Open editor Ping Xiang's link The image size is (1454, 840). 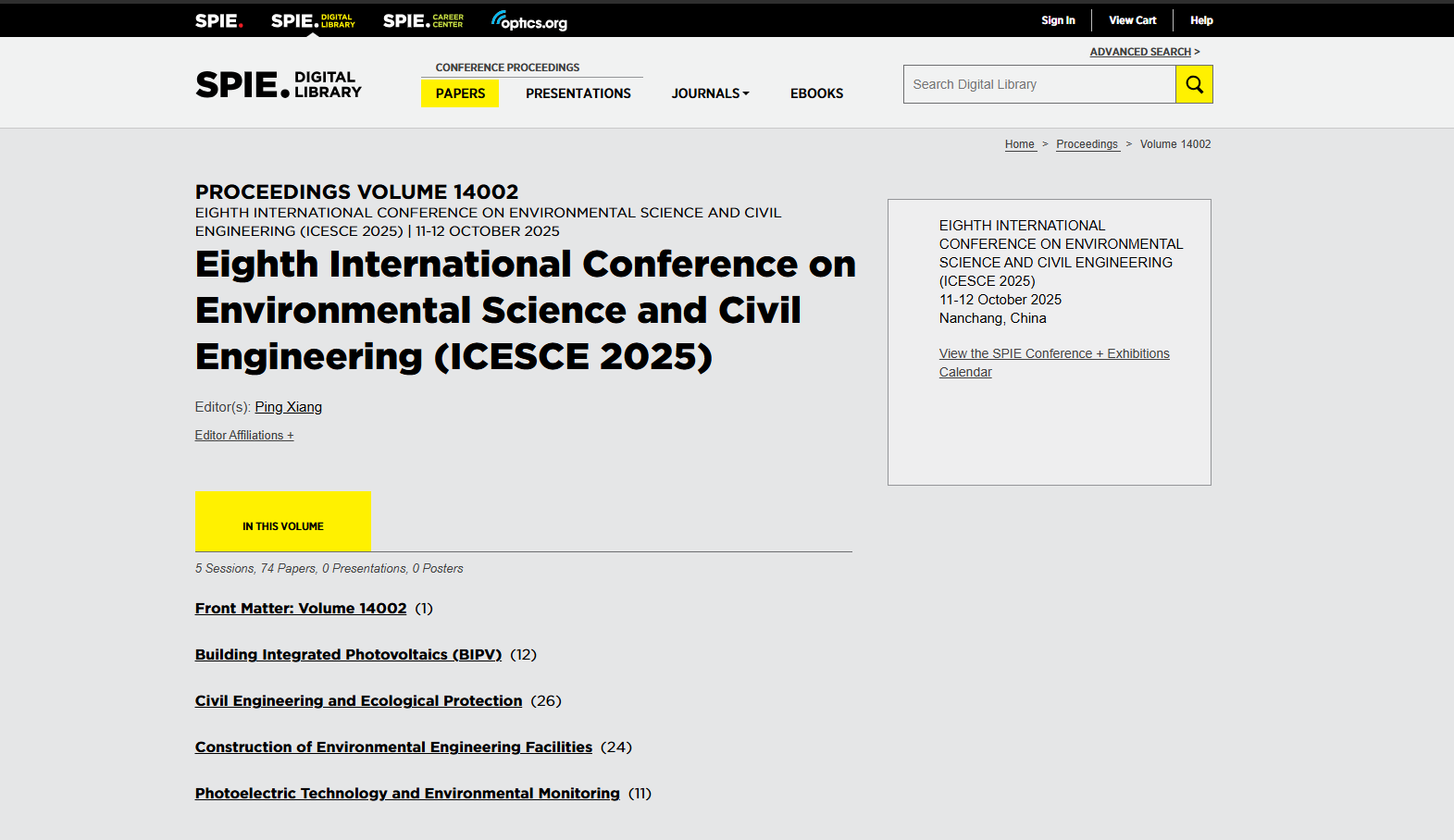(289, 407)
